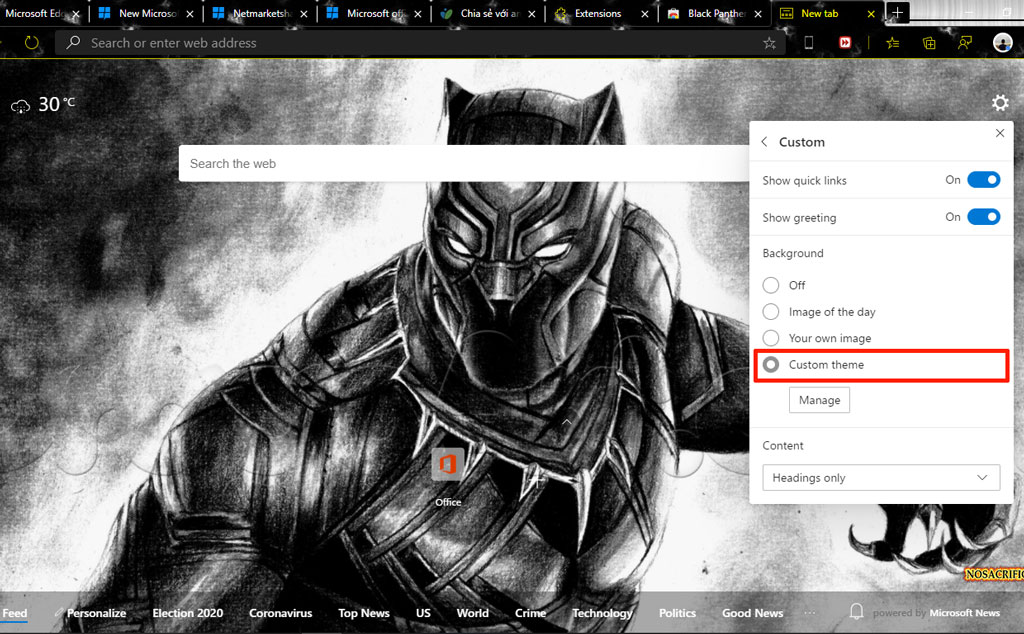1024x634 pixels.
Task: Click the feedback person icon
Action: tap(965, 42)
